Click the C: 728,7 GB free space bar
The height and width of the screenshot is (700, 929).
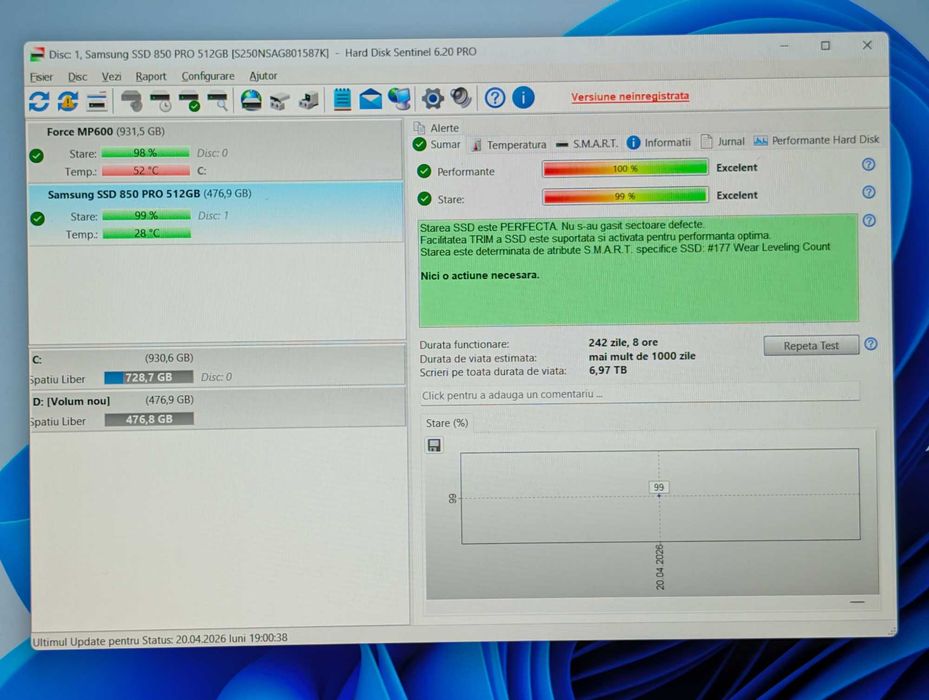coord(149,377)
